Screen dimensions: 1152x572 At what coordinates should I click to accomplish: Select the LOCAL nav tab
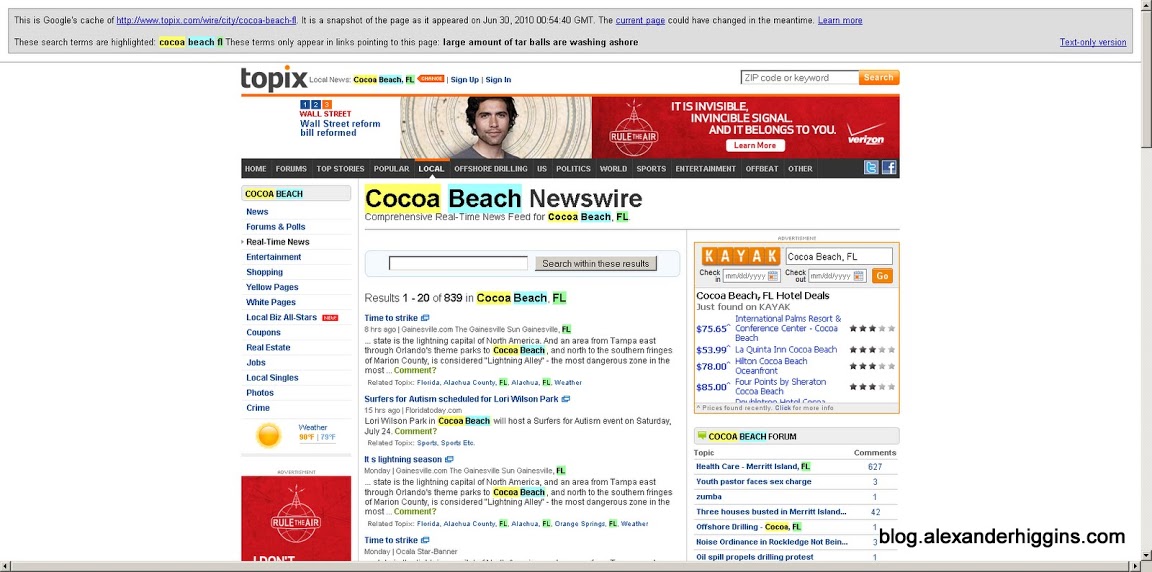tap(431, 169)
